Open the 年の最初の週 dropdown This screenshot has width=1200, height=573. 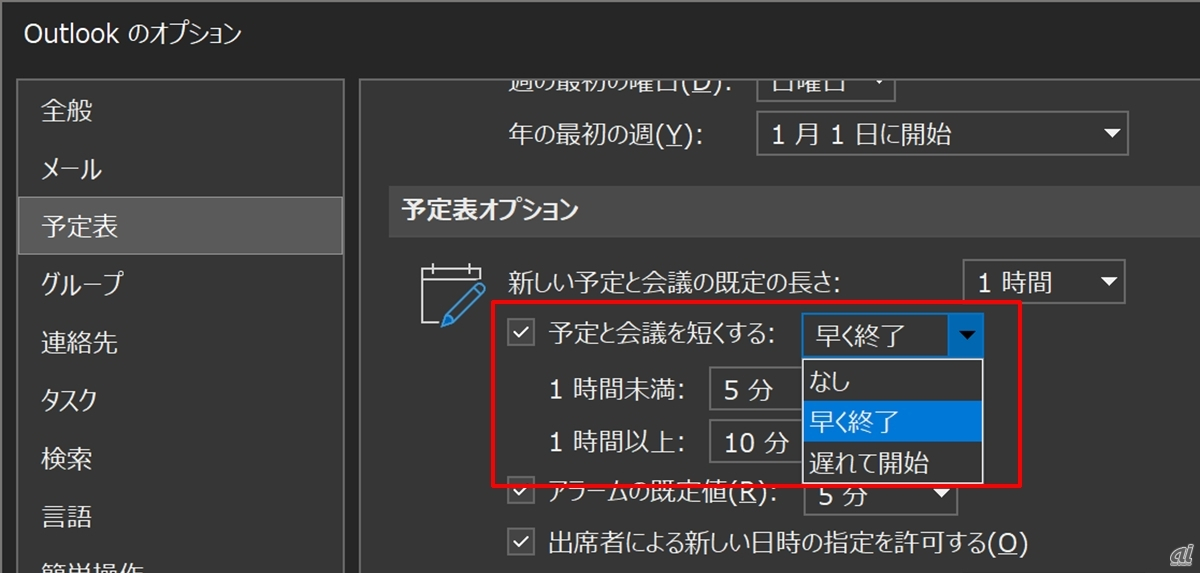[942, 134]
